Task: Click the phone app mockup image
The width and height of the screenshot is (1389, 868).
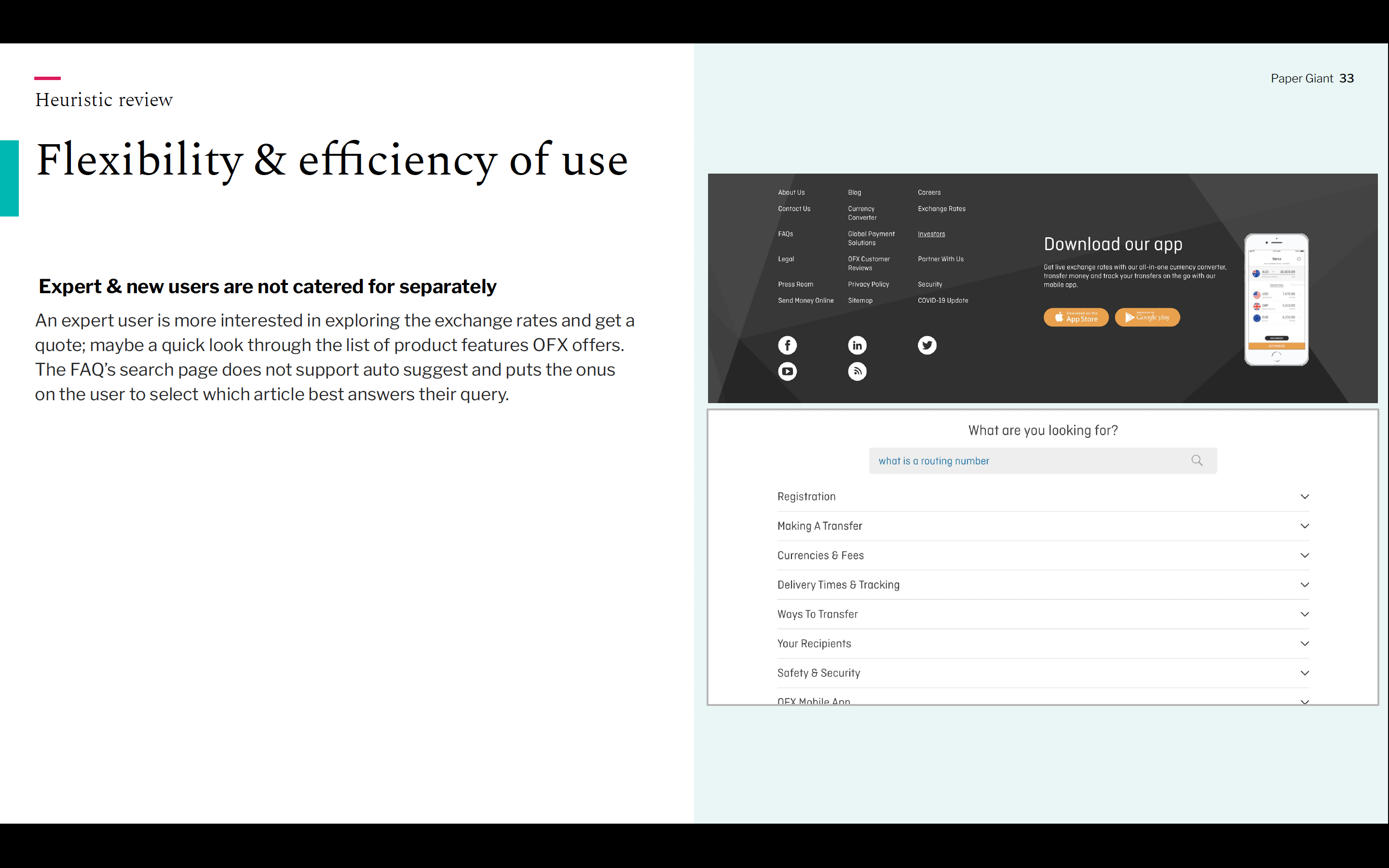Action: click(x=1276, y=299)
